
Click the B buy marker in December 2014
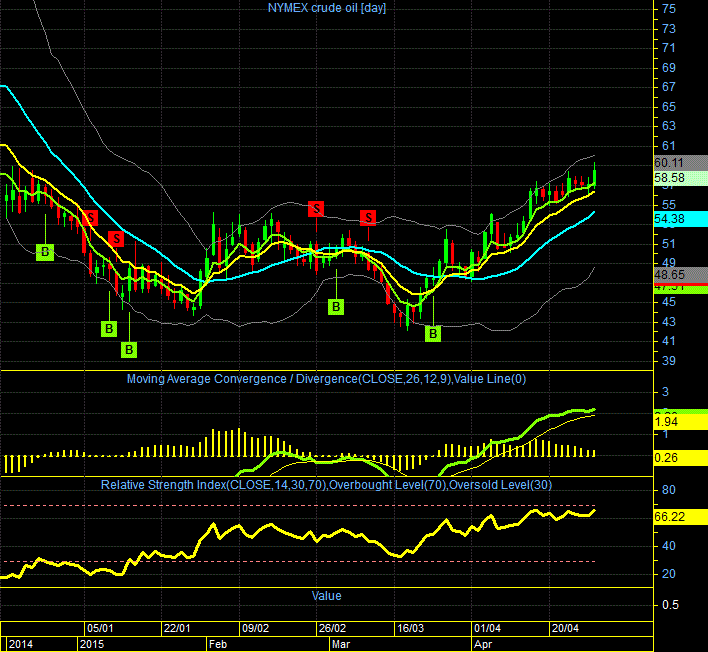[45, 252]
